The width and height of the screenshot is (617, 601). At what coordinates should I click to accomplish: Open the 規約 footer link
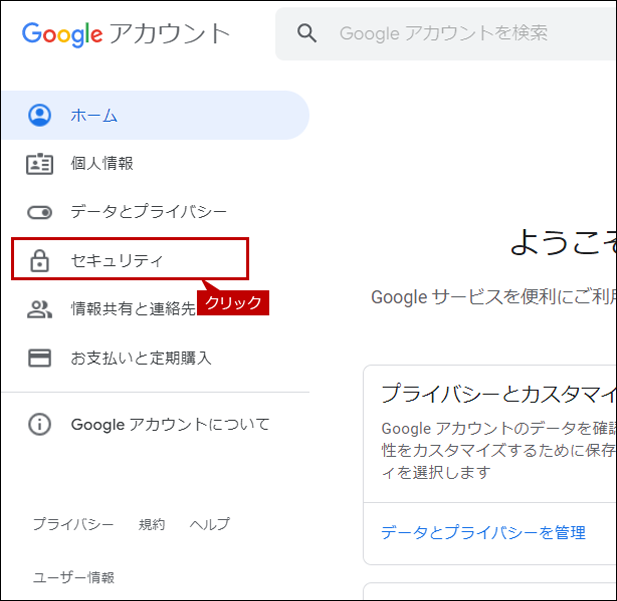pyautogui.click(x=151, y=524)
